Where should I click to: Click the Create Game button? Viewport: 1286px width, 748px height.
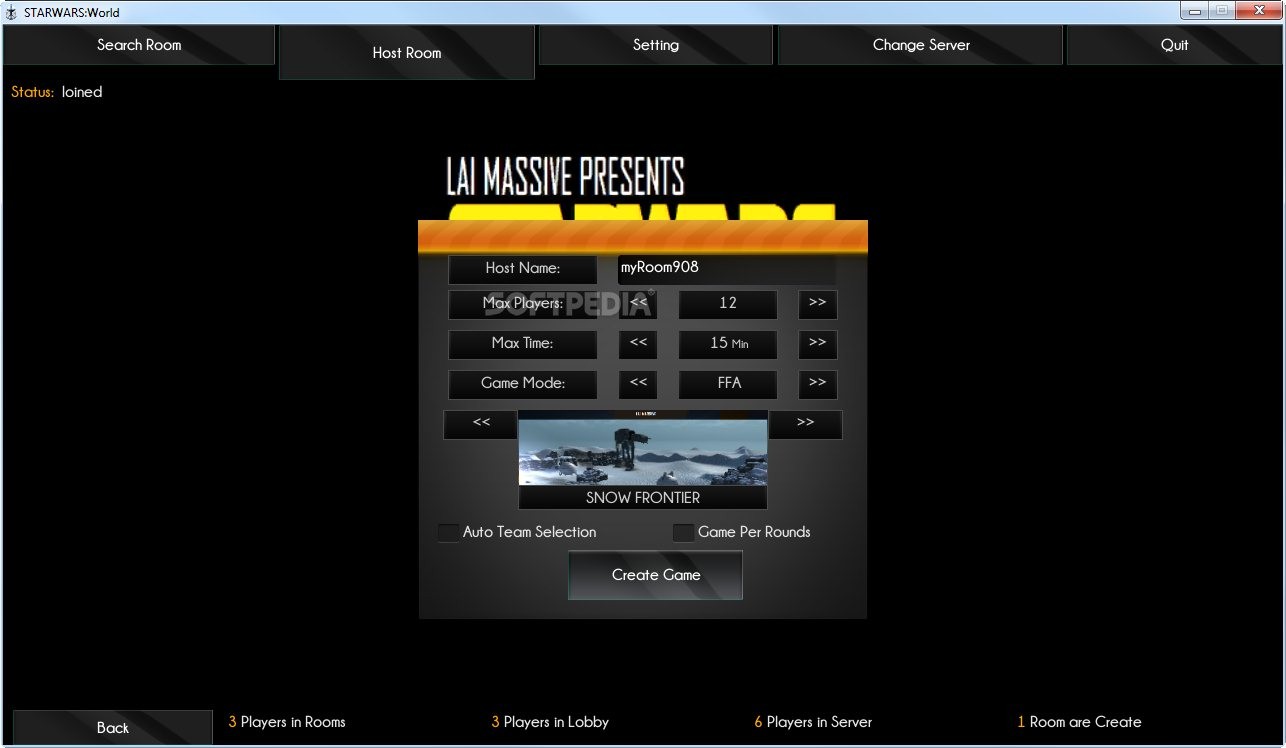[x=656, y=575]
